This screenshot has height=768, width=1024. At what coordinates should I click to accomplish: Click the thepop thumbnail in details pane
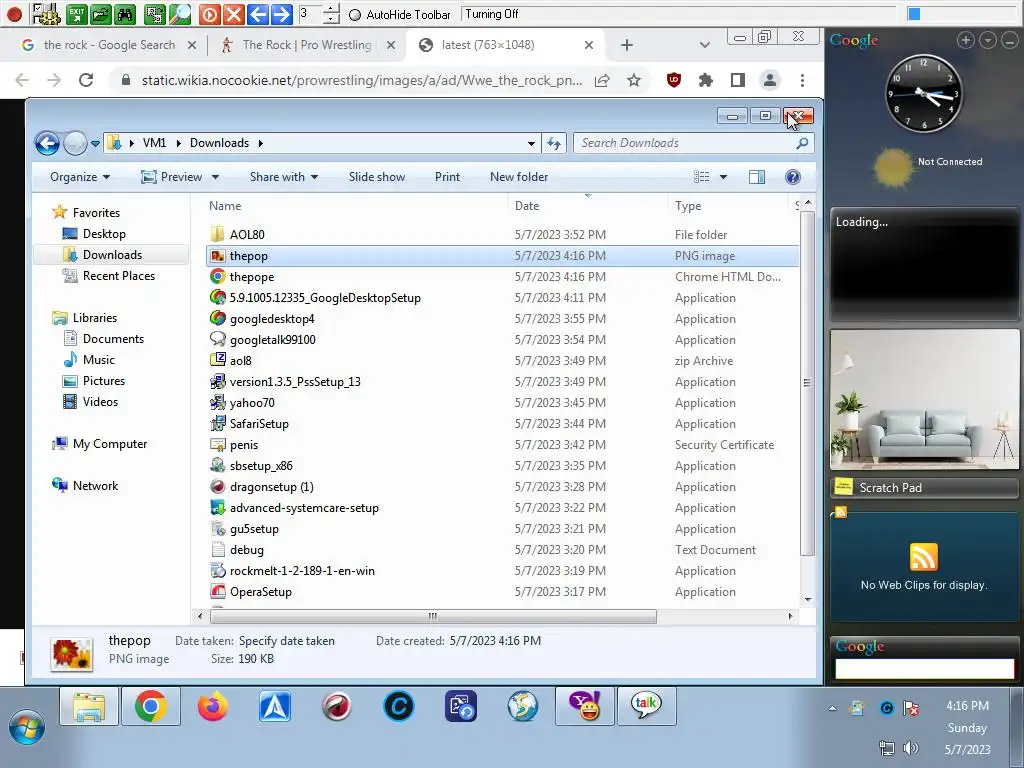pos(71,654)
